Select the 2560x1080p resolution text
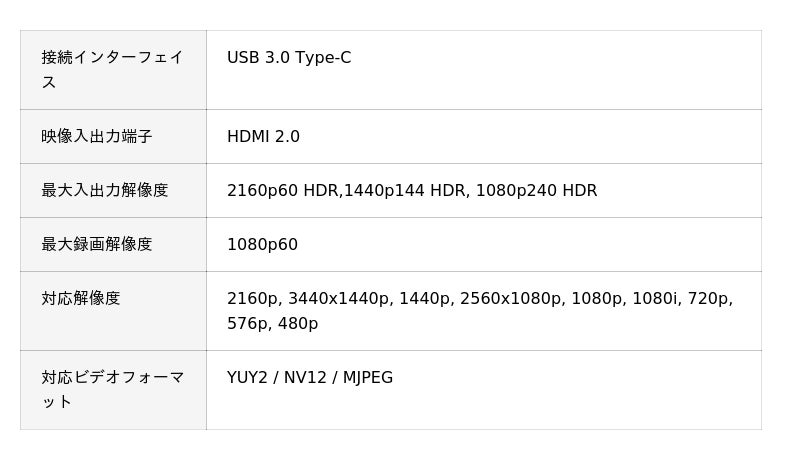 [510, 299]
